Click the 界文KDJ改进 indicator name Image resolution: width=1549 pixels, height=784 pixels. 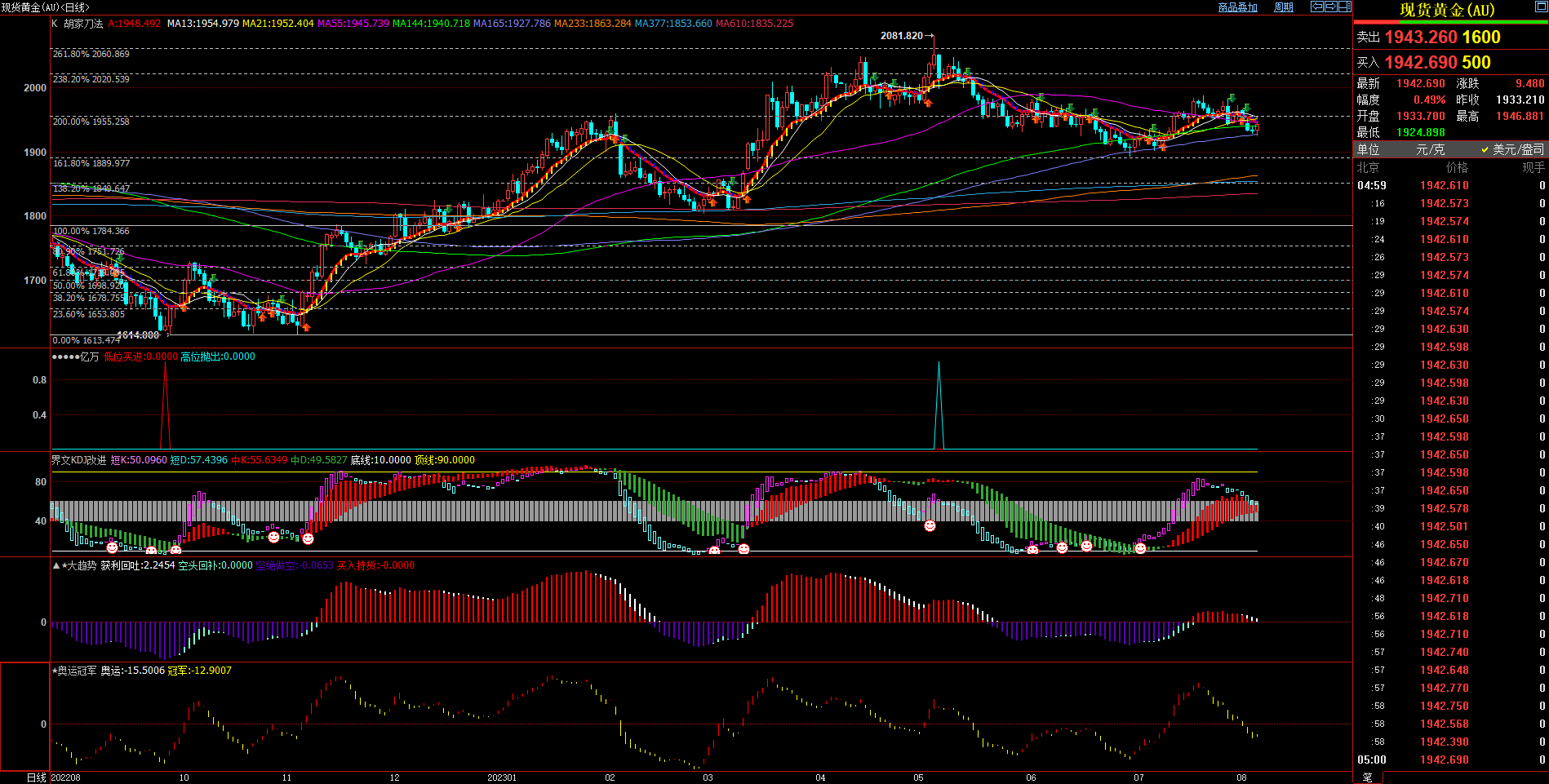pyautogui.click(x=78, y=460)
